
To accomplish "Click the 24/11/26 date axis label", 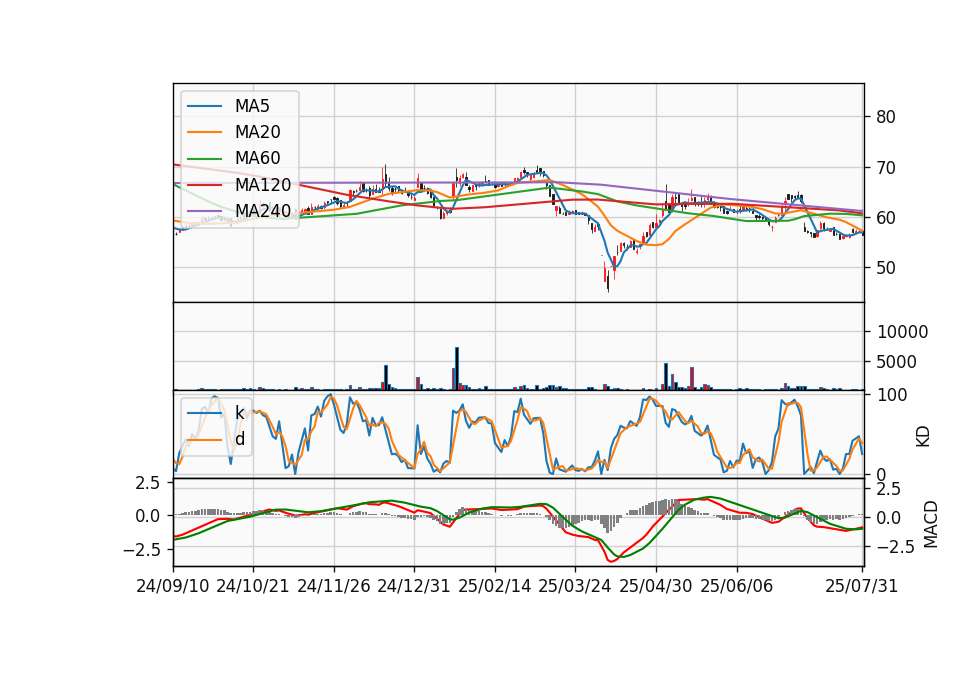I will click(x=334, y=586).
